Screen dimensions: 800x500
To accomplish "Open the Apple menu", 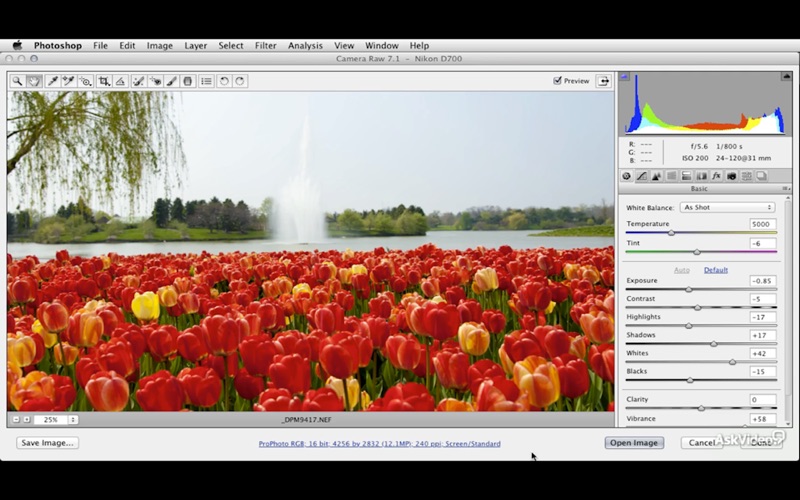I will point(17,45).
